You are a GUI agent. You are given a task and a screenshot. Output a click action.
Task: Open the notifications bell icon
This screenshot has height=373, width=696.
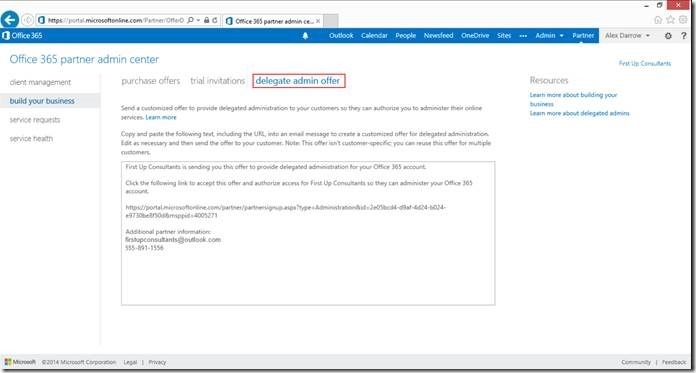305,36
